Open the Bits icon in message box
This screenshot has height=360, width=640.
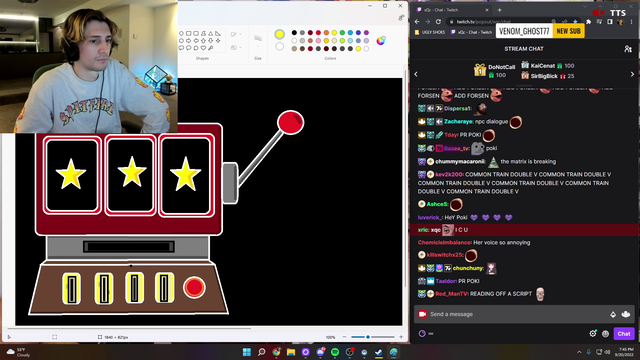(613, 314)
